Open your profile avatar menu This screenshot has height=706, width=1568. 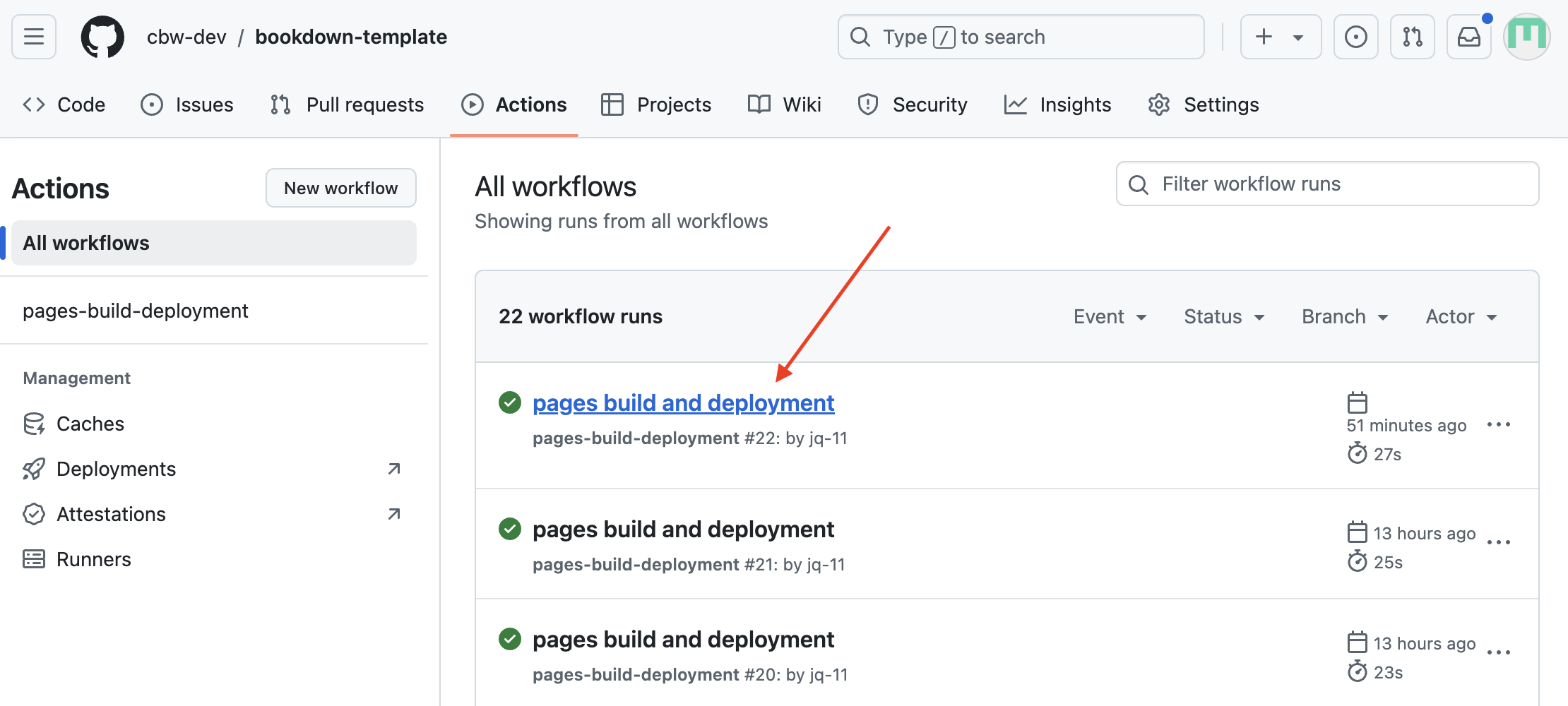(x=1527, y=37)
